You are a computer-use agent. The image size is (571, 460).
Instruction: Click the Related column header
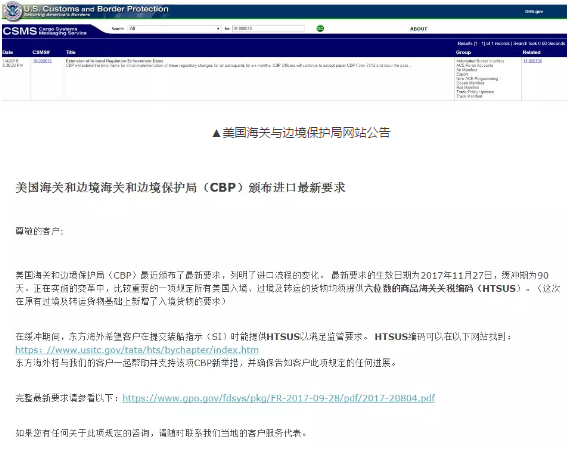tap(531, 52)
